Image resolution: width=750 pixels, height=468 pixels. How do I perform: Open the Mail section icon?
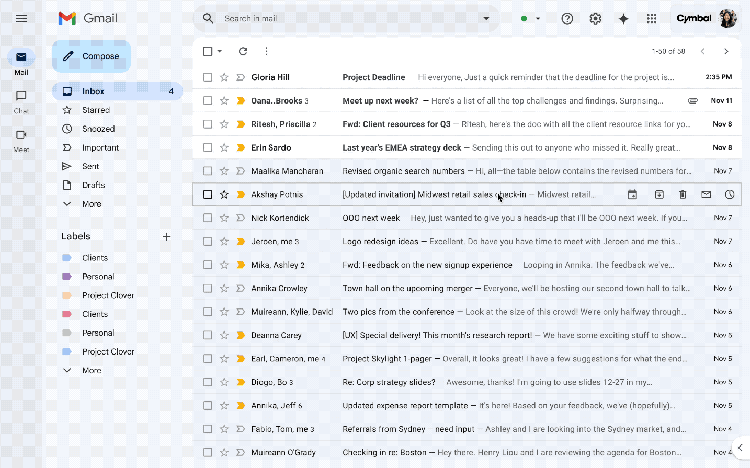coord(21,57)
